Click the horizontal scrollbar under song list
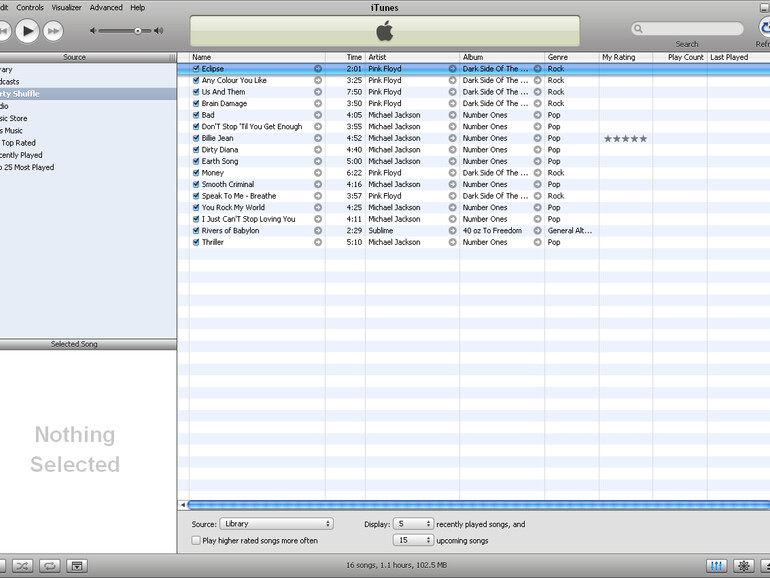The height and width of the screenshot is (578, 770). [479, 505]
